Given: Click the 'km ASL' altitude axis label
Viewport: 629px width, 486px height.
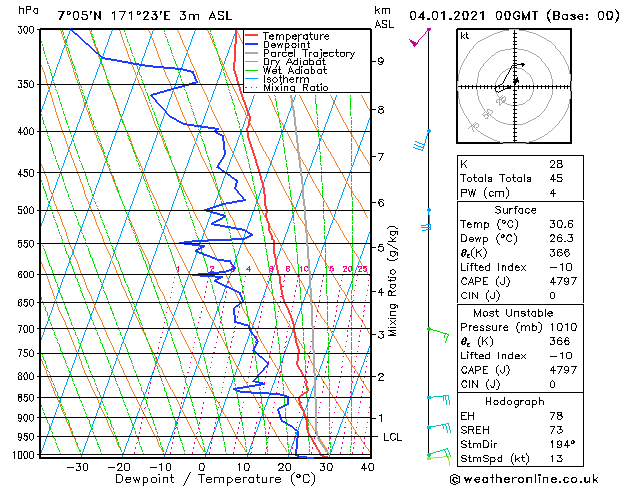Looking at the screenshot, I should pos(384,17).
